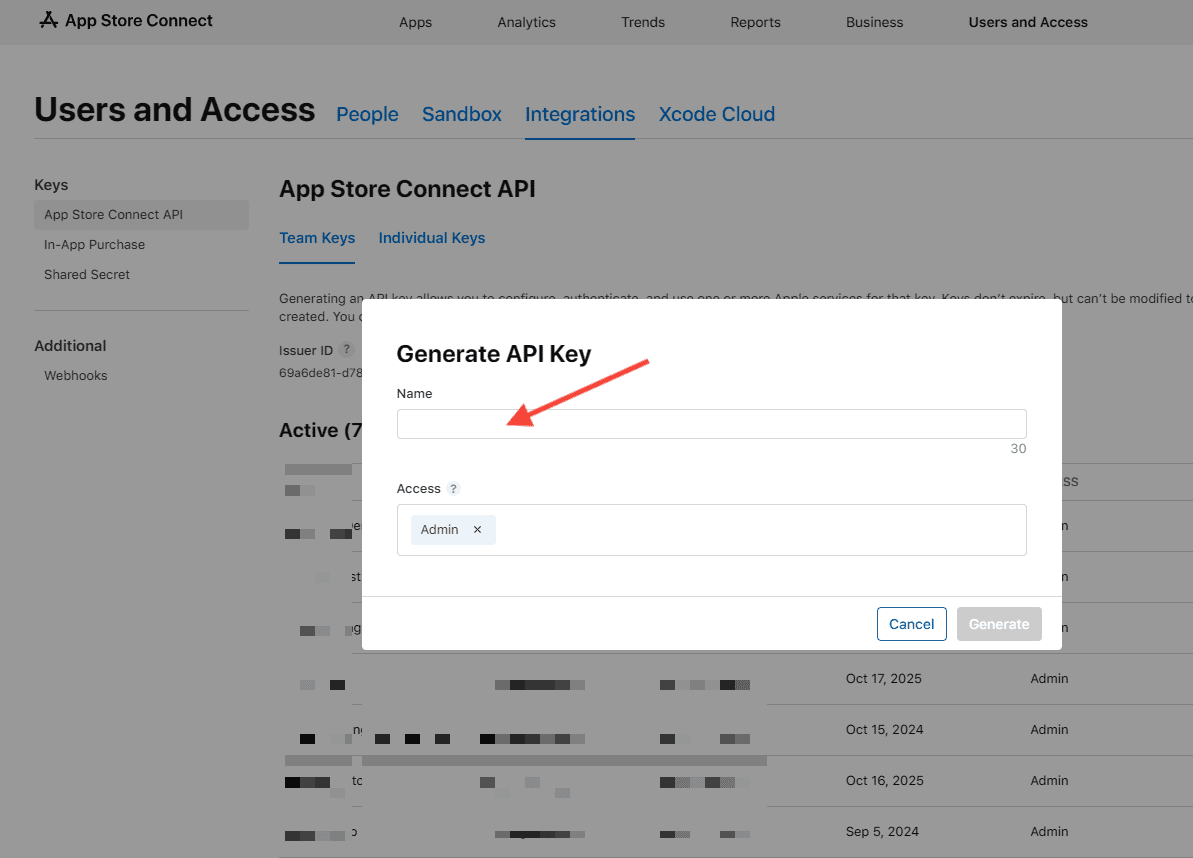Screen dimensions: 1193x858
Task: Click the Issuer ID help icon
Action: tap(346, 349)
